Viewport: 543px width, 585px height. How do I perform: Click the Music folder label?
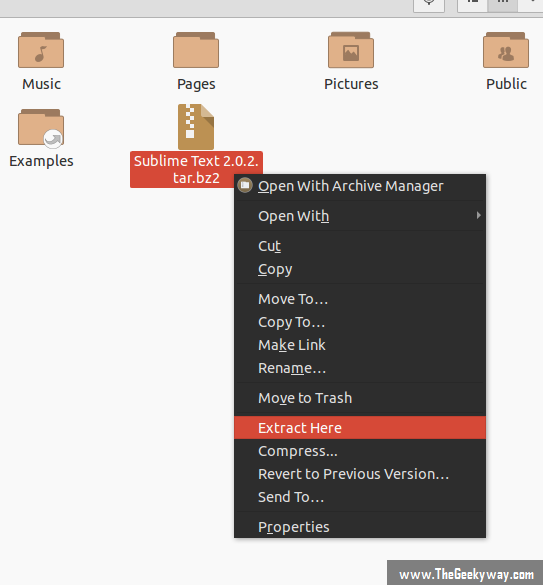(x=41, y=84)
